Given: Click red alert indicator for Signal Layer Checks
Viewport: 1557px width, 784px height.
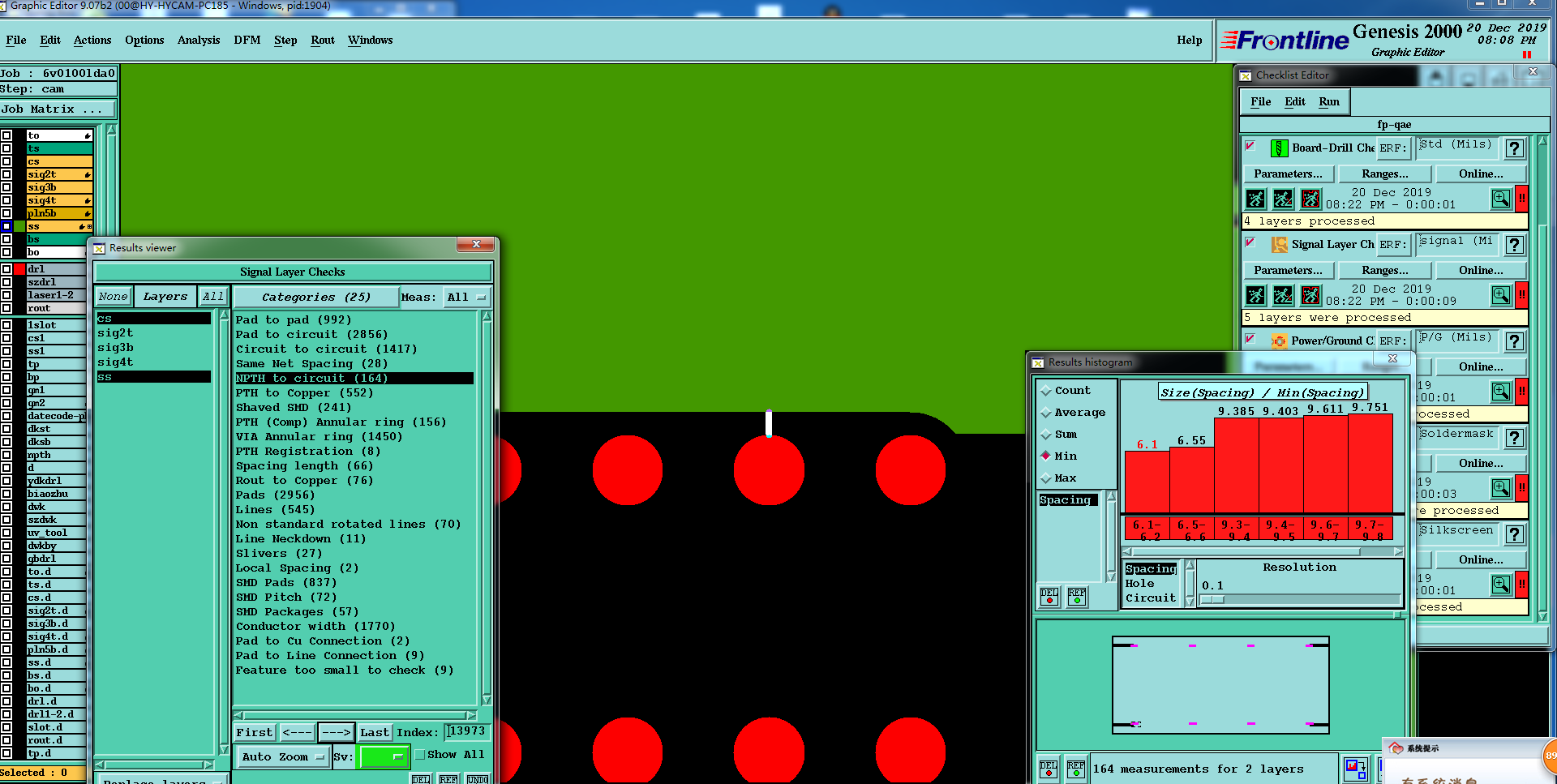Looking at the screenshot, I should coord(1522,295).
